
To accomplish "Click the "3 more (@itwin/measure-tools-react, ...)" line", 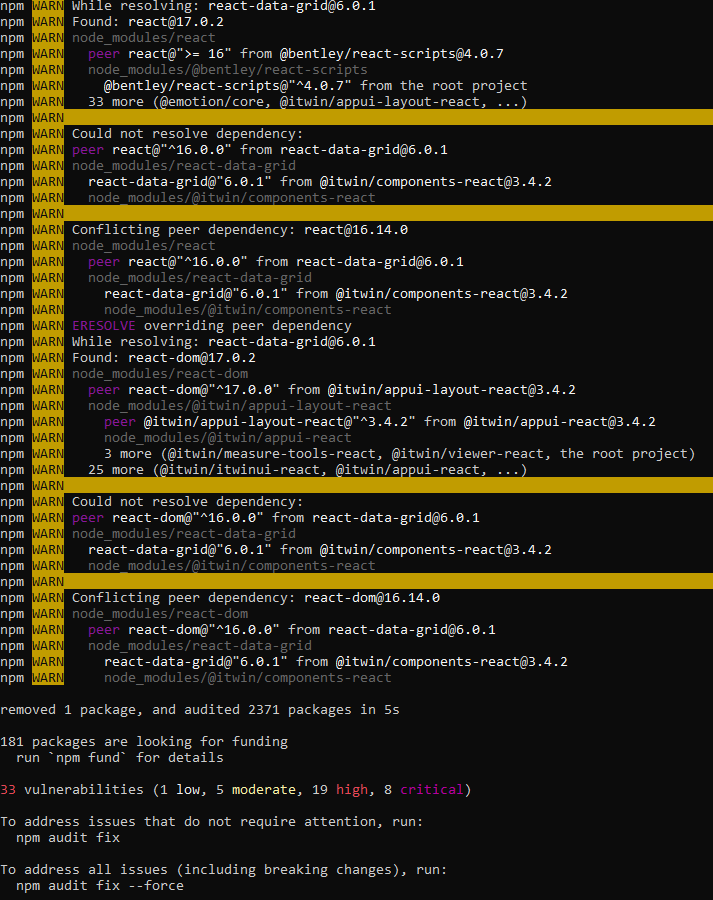I will (x=400, y=454).
